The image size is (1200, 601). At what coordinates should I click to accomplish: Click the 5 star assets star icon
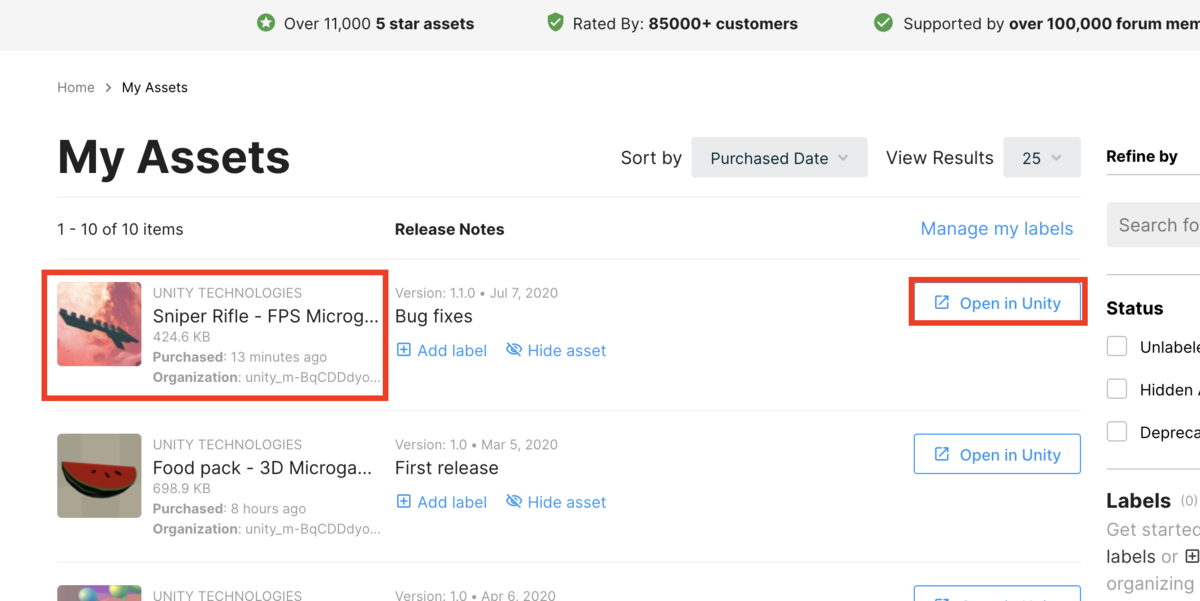pyautogui.click(x=265, y=22)
